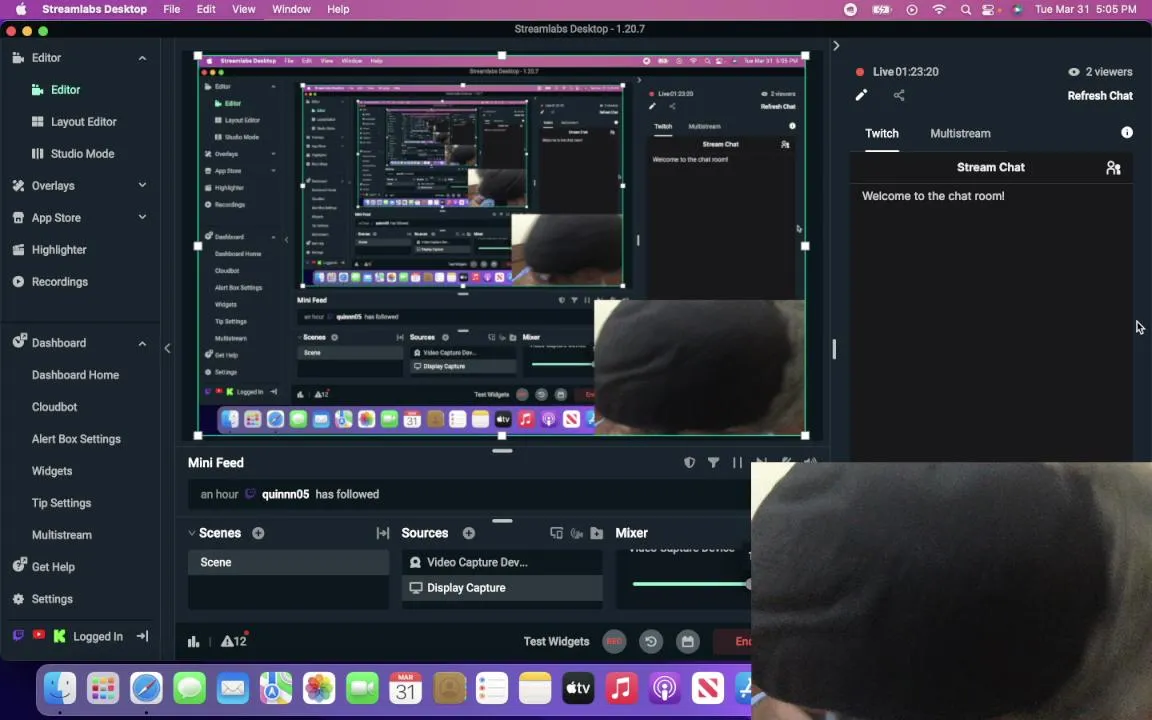The width and height of the screenshot is (1152, 720).
Task: Open the stream schedule calendar icon
Action: click(688, 641)
